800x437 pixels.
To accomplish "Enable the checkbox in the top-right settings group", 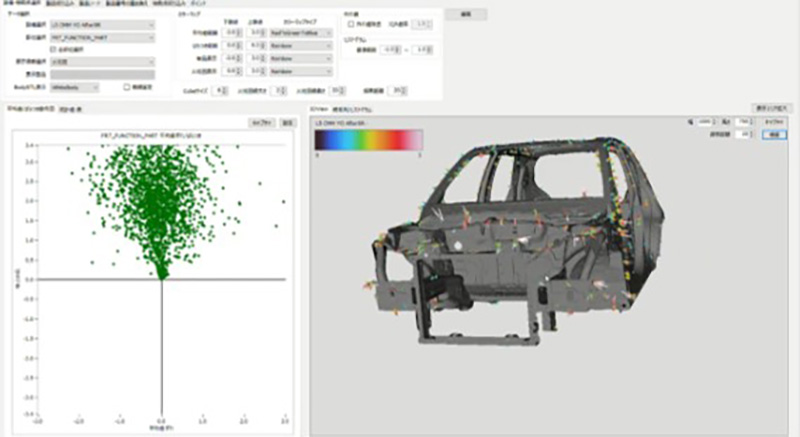I will click(348, 22).
